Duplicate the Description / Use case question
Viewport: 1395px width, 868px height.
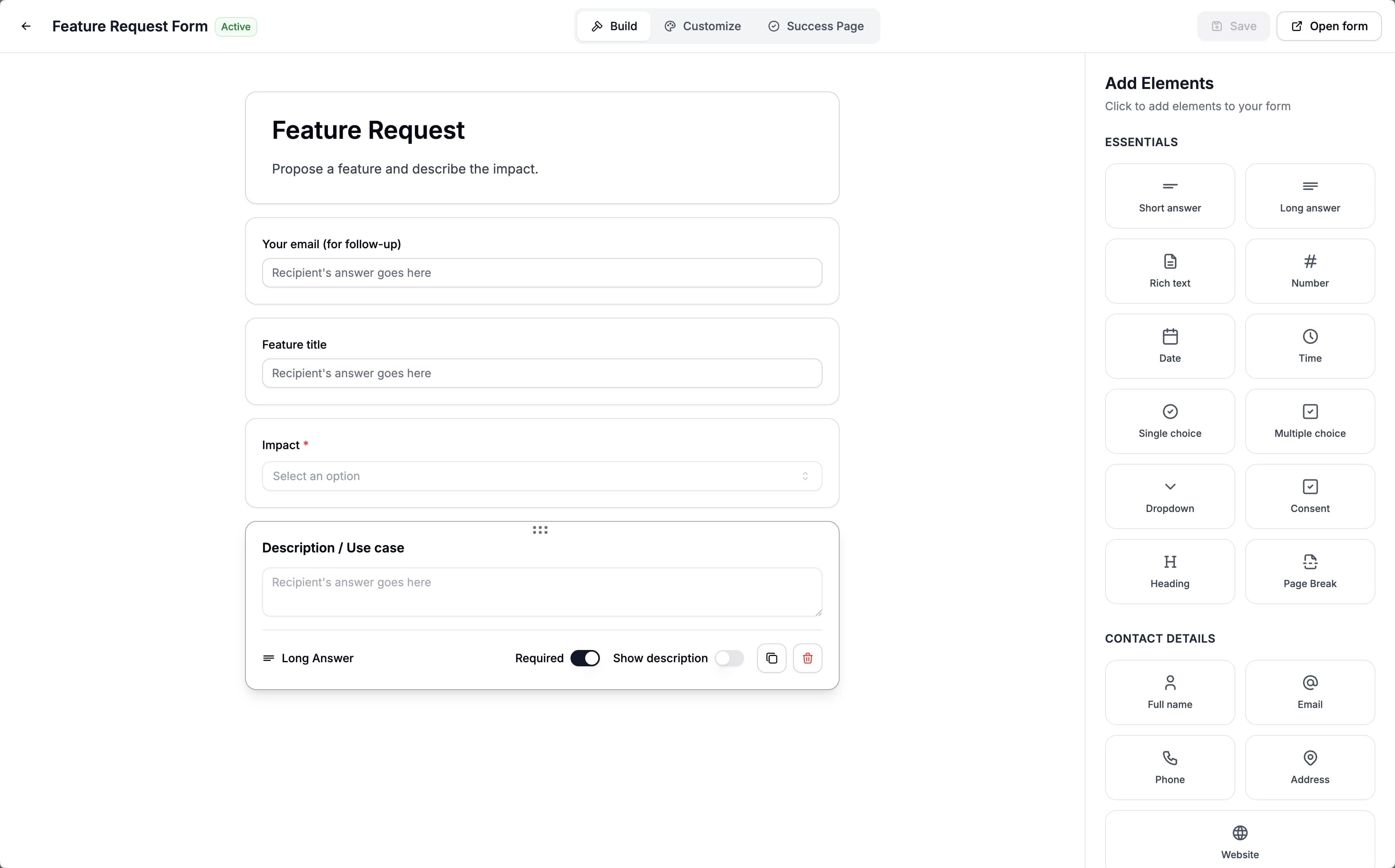771,658
